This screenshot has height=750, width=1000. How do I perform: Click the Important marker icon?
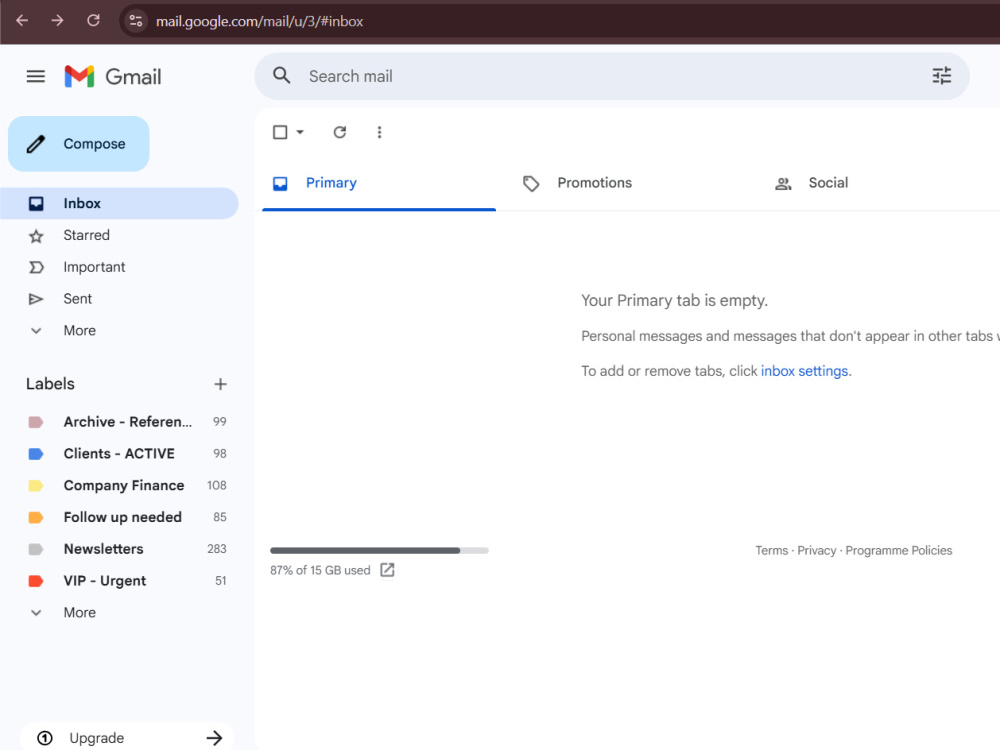pos(36,267)
